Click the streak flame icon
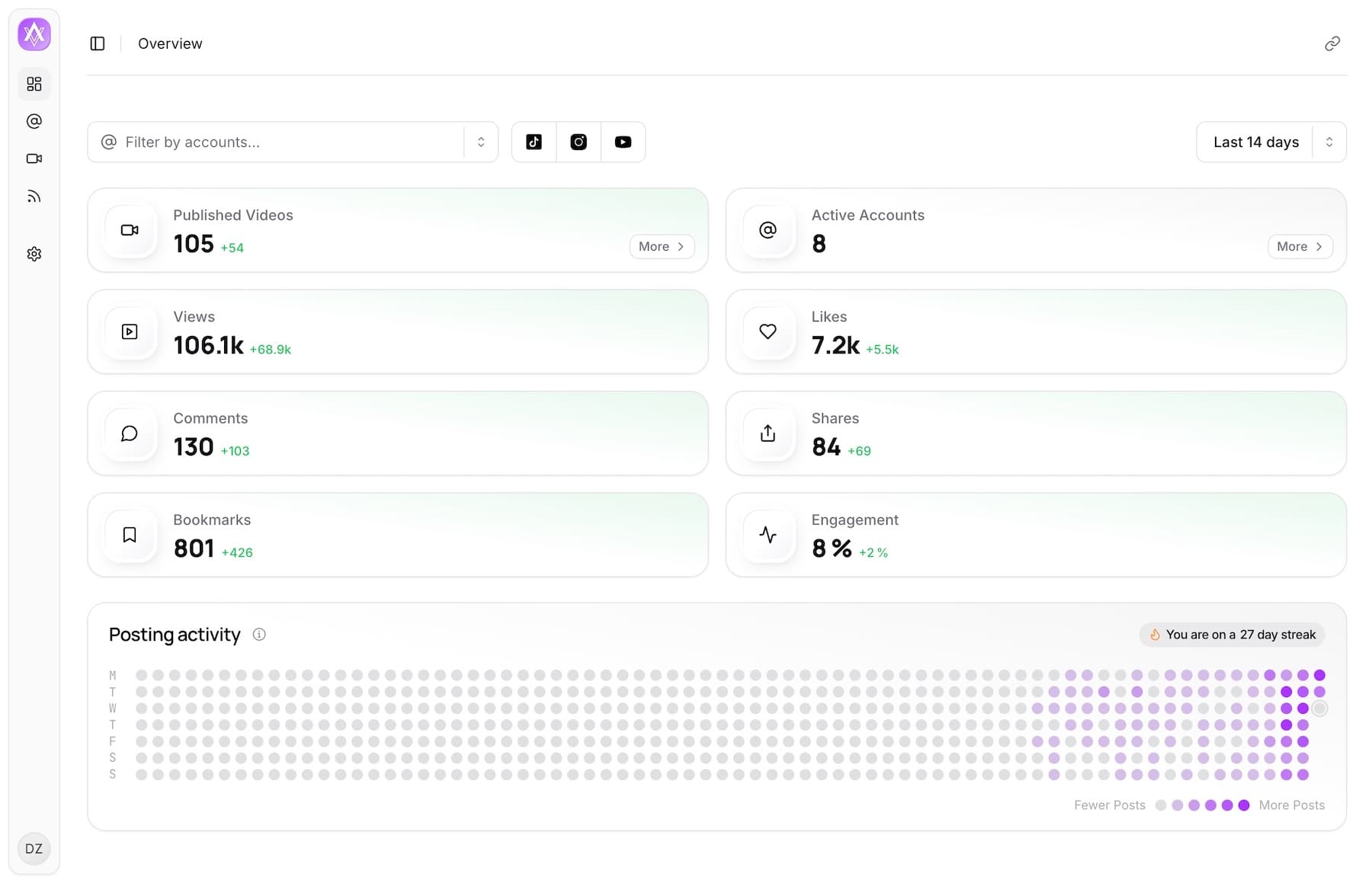The width and height of the screenshot is (1372, 883). pyautogui.click(x=1155, y=635)
